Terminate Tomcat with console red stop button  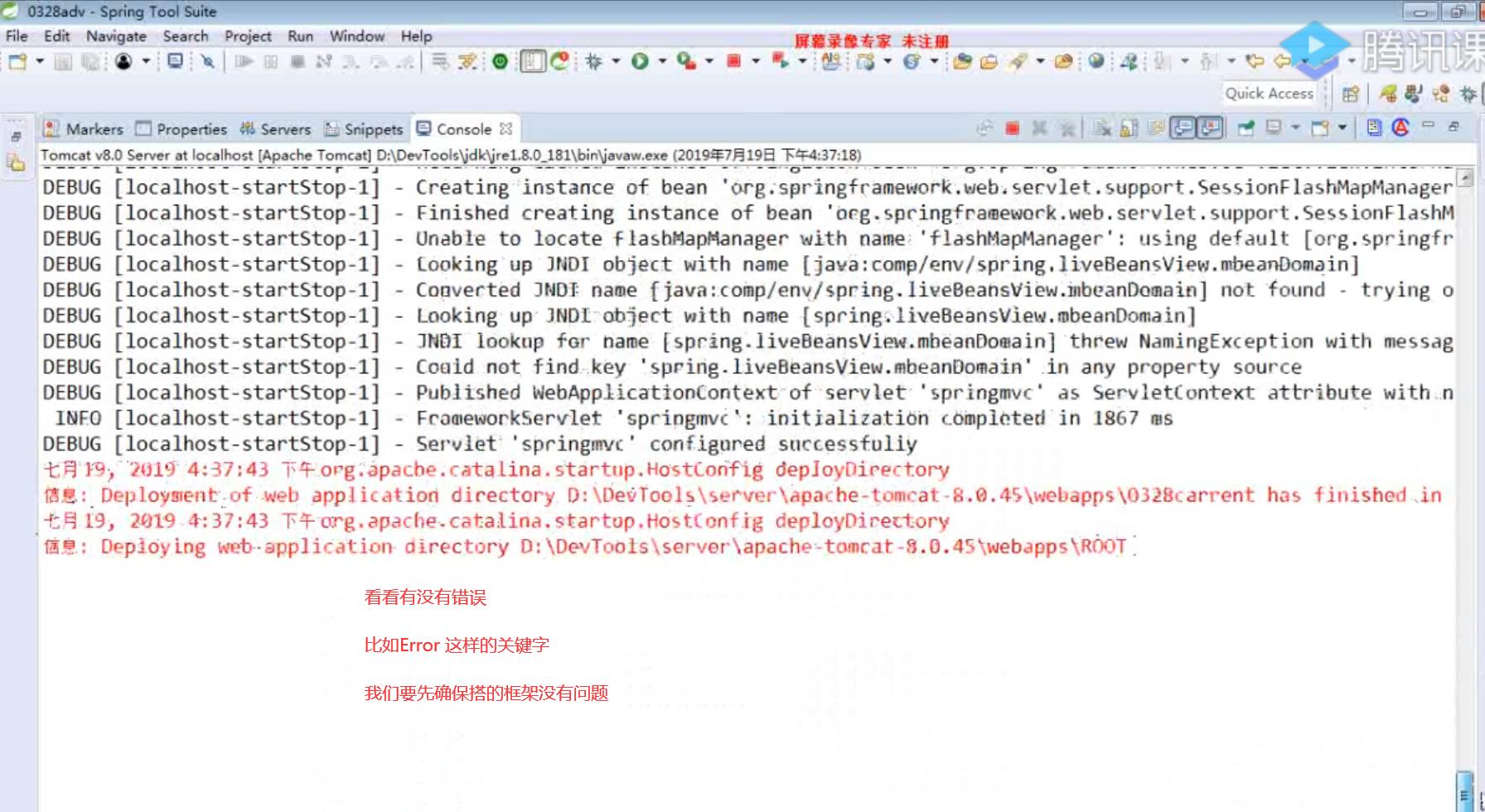[1012, 128]
